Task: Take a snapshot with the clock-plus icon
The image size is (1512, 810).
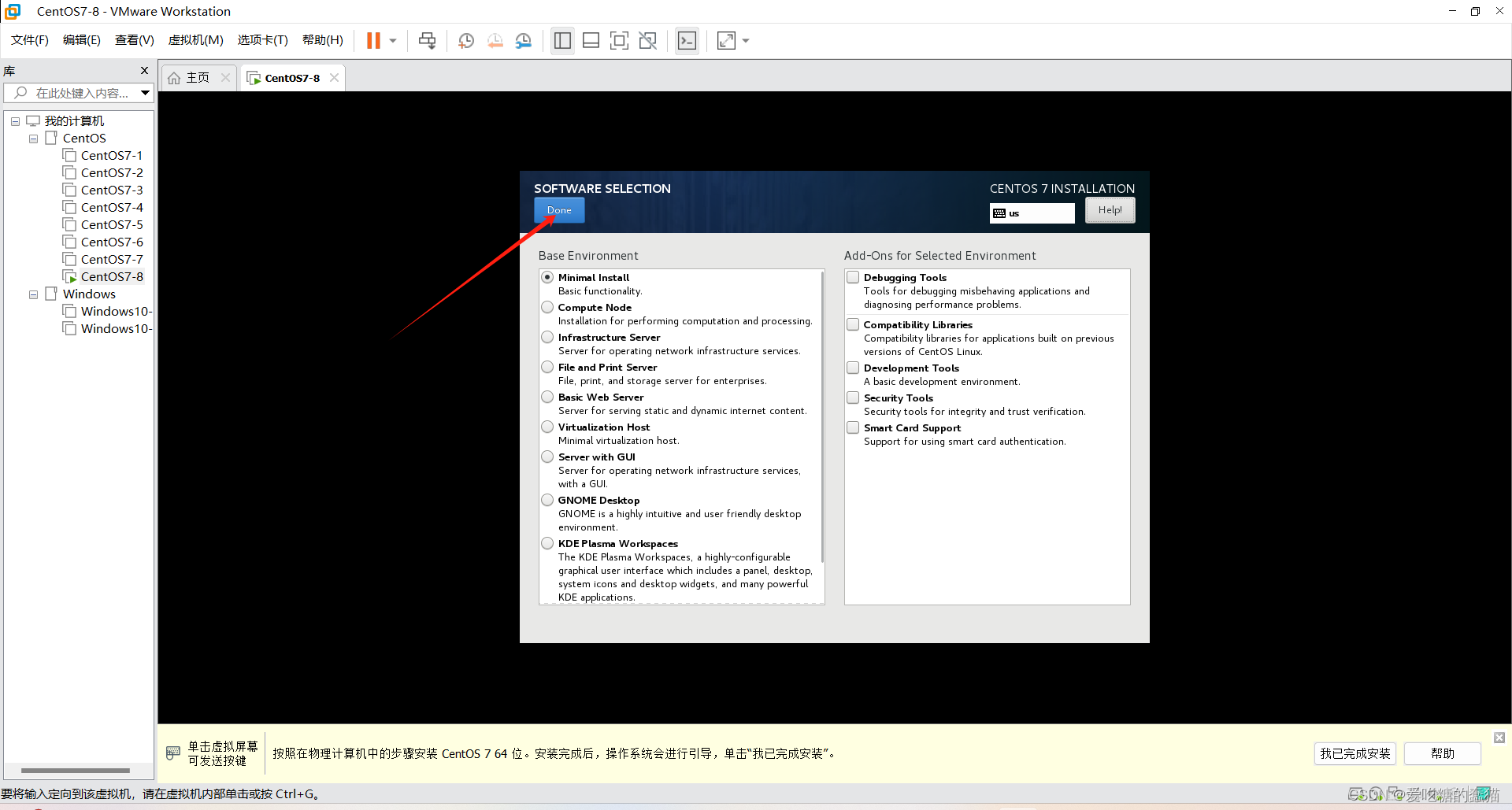Action: click(466, 41)
